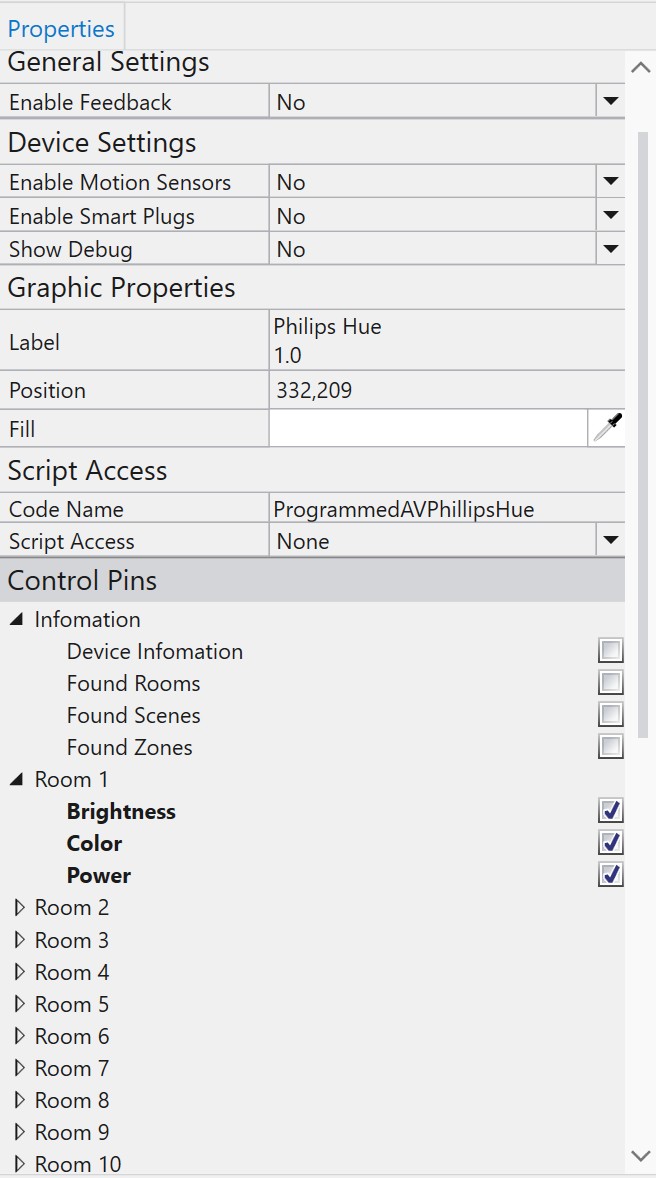656x1178 pixels.
Task: Collapse the Infomation tree group
Action: click(x=17, y=620)
